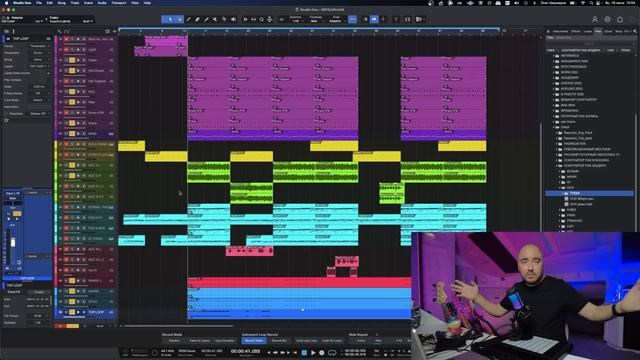Screen dimensions: 640x360
Task: Toggle the Loop button in transport
Action: (x=332, y=353)
